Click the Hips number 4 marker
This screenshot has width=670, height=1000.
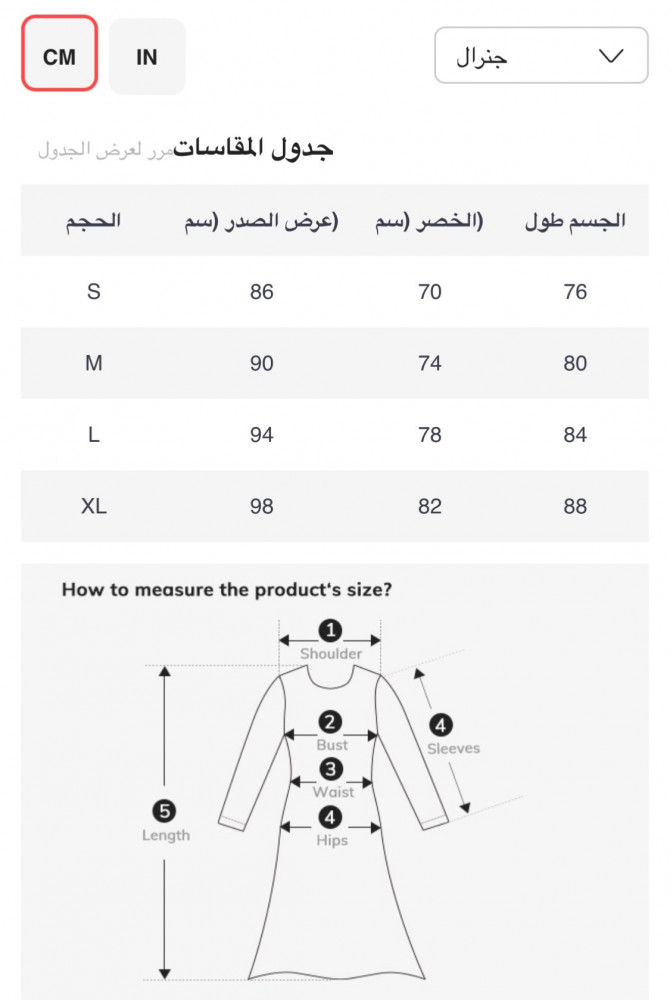click(x=331, y=817)
